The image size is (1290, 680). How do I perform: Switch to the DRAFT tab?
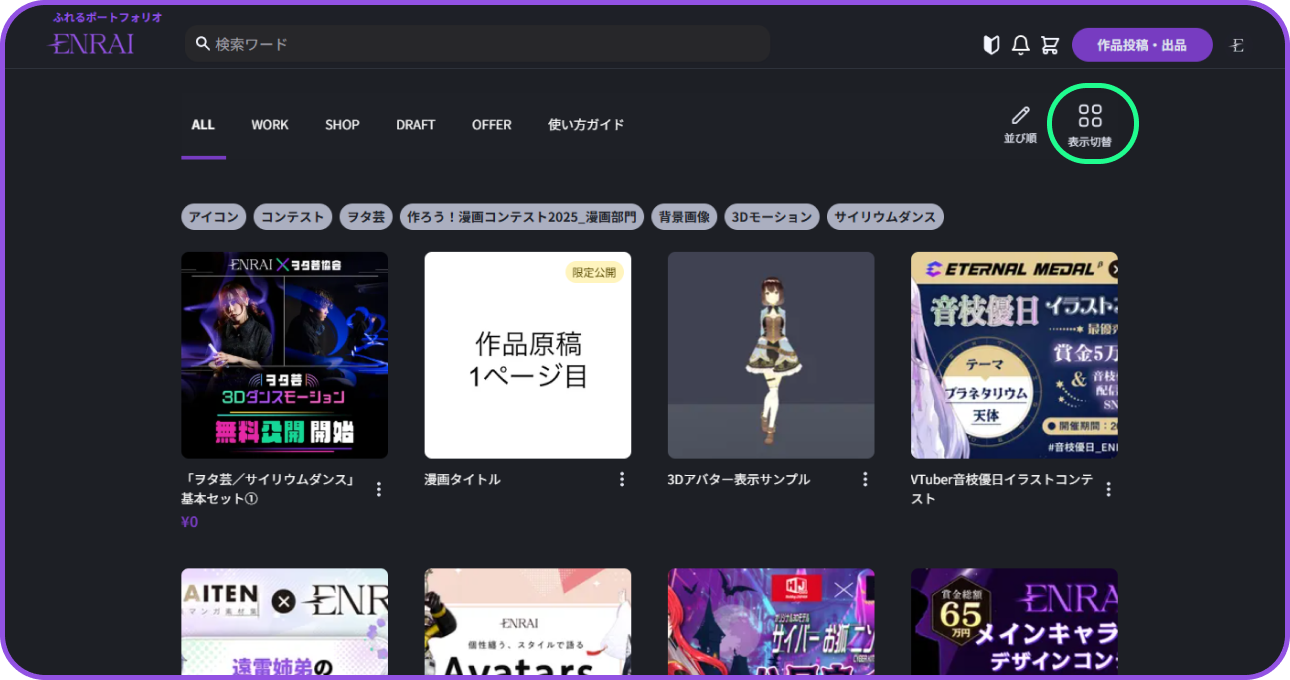coord(416,125)
